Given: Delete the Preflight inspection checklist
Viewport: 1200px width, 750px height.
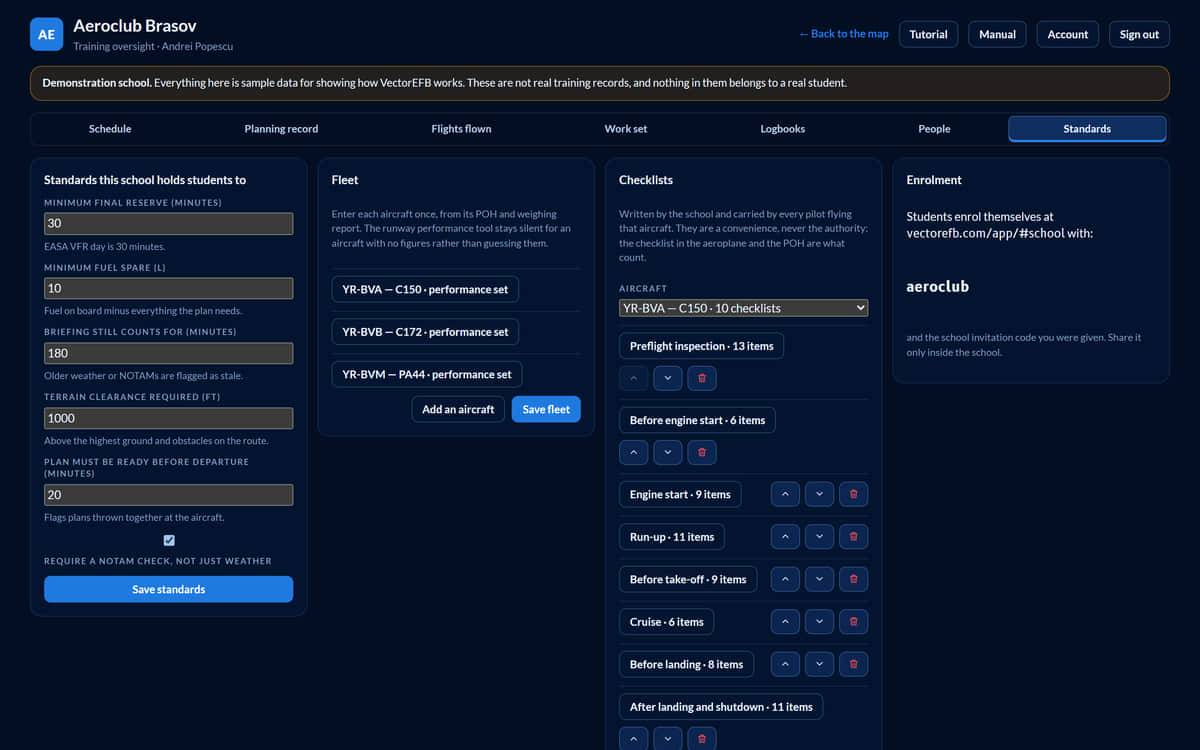Looking at the screenshot, I should pyautogui.click(x=701, y=378).
